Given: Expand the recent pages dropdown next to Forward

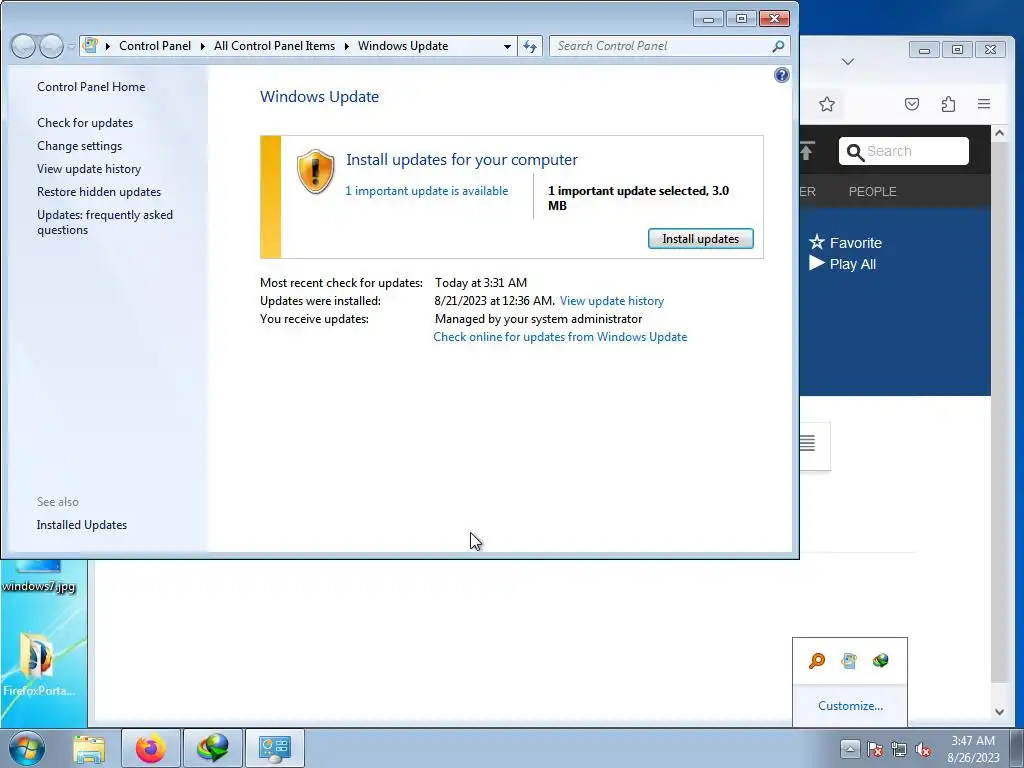Looking at the screenshot, I should pos(71,46).
